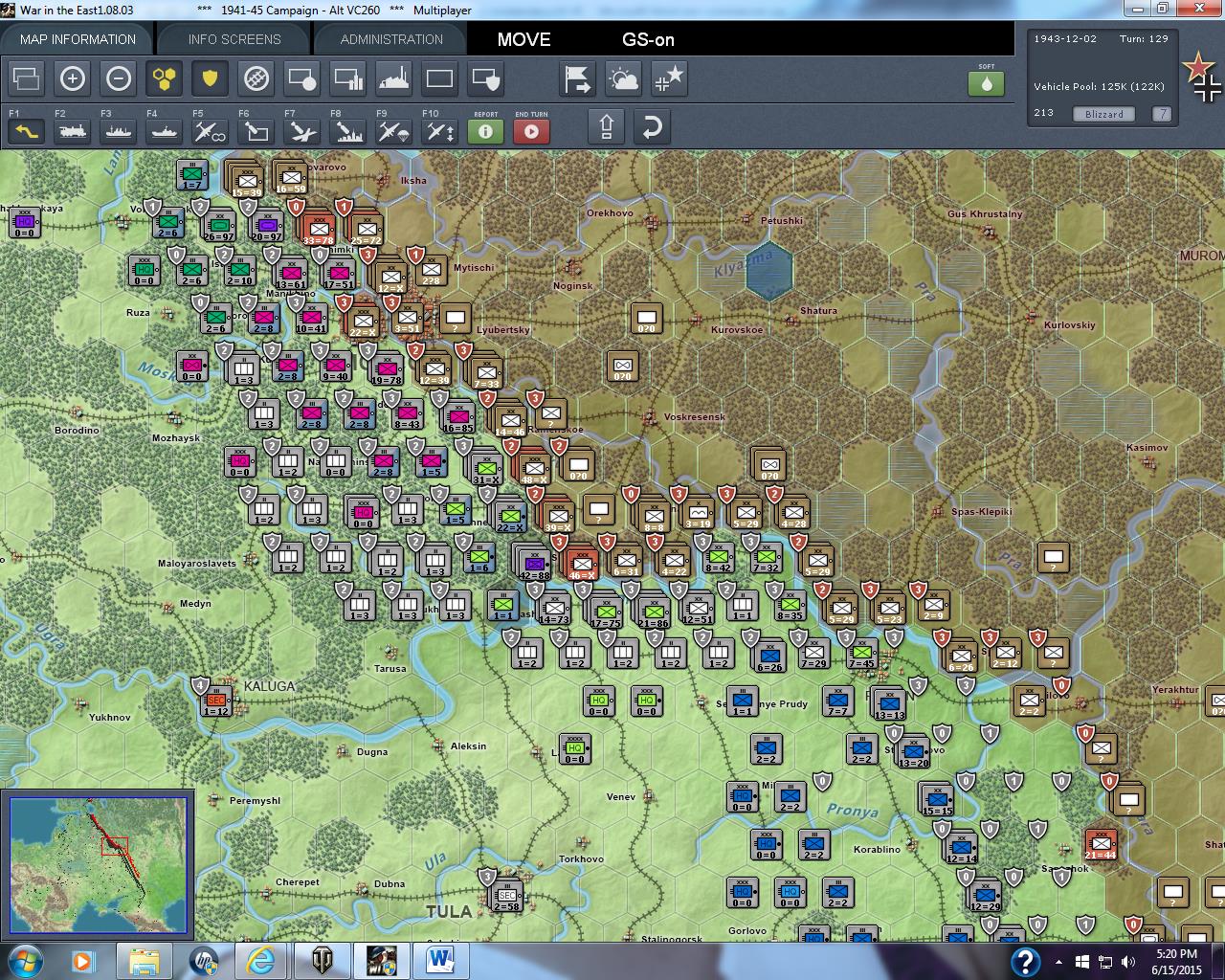Launch Internet Explorer from taskbar
1225x980 pixels.
[260, 960]
